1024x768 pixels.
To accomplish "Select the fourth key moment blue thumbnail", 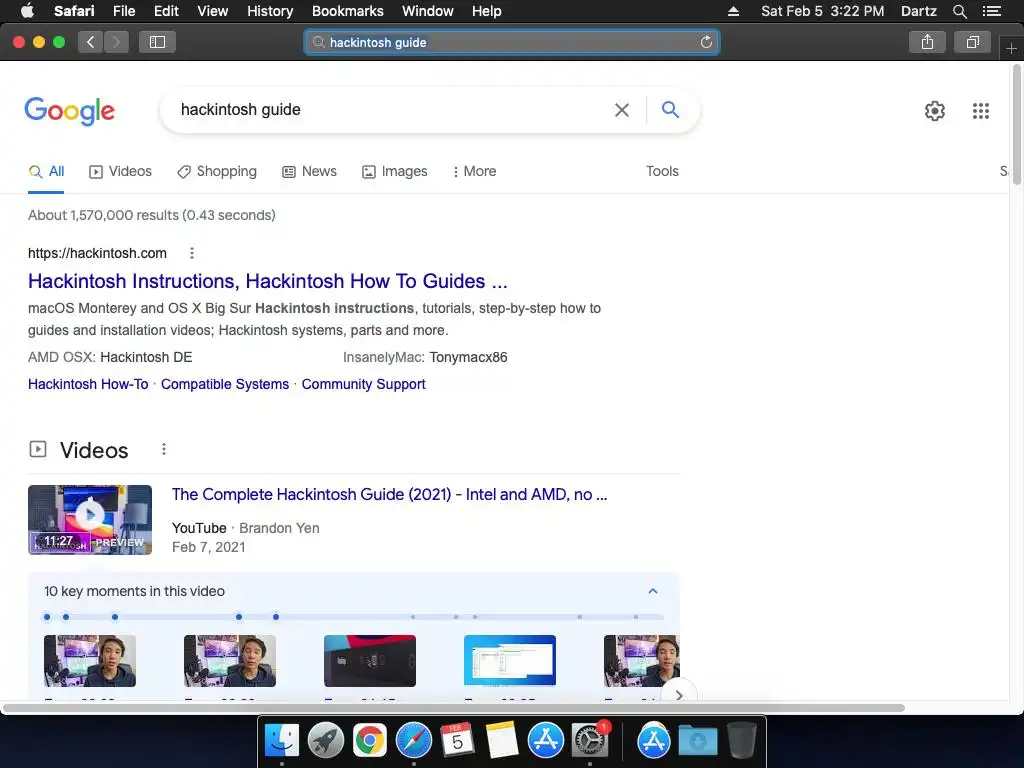I will (510, 661).
